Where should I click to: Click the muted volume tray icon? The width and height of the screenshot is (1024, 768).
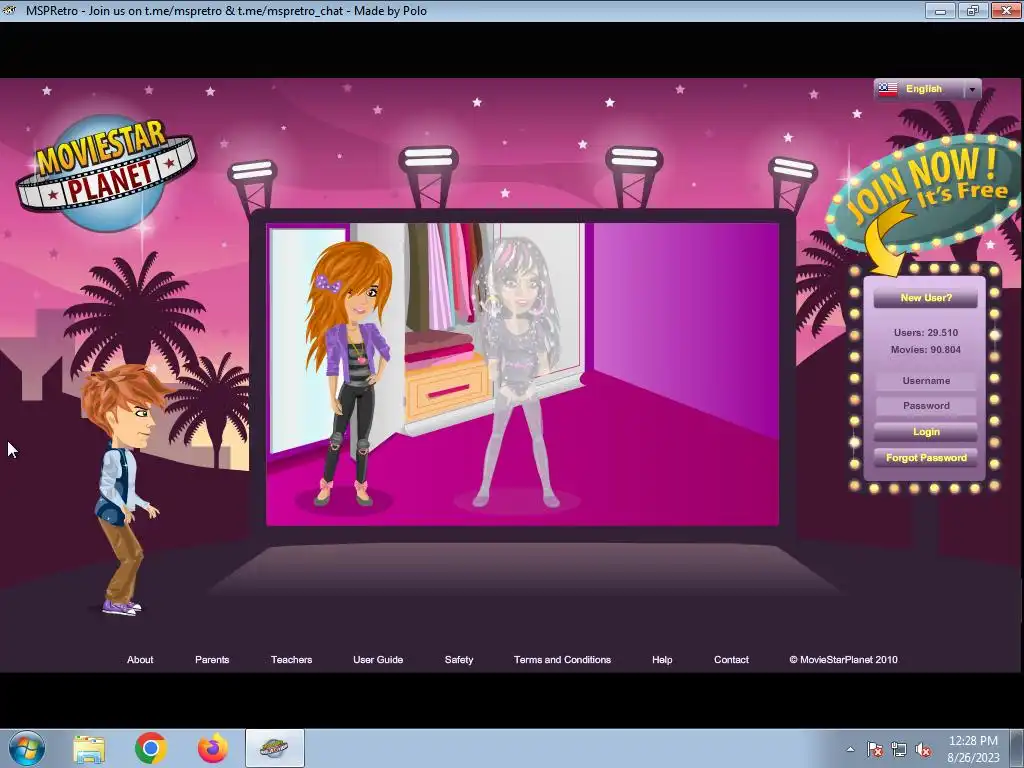click(x=923, y=750)
